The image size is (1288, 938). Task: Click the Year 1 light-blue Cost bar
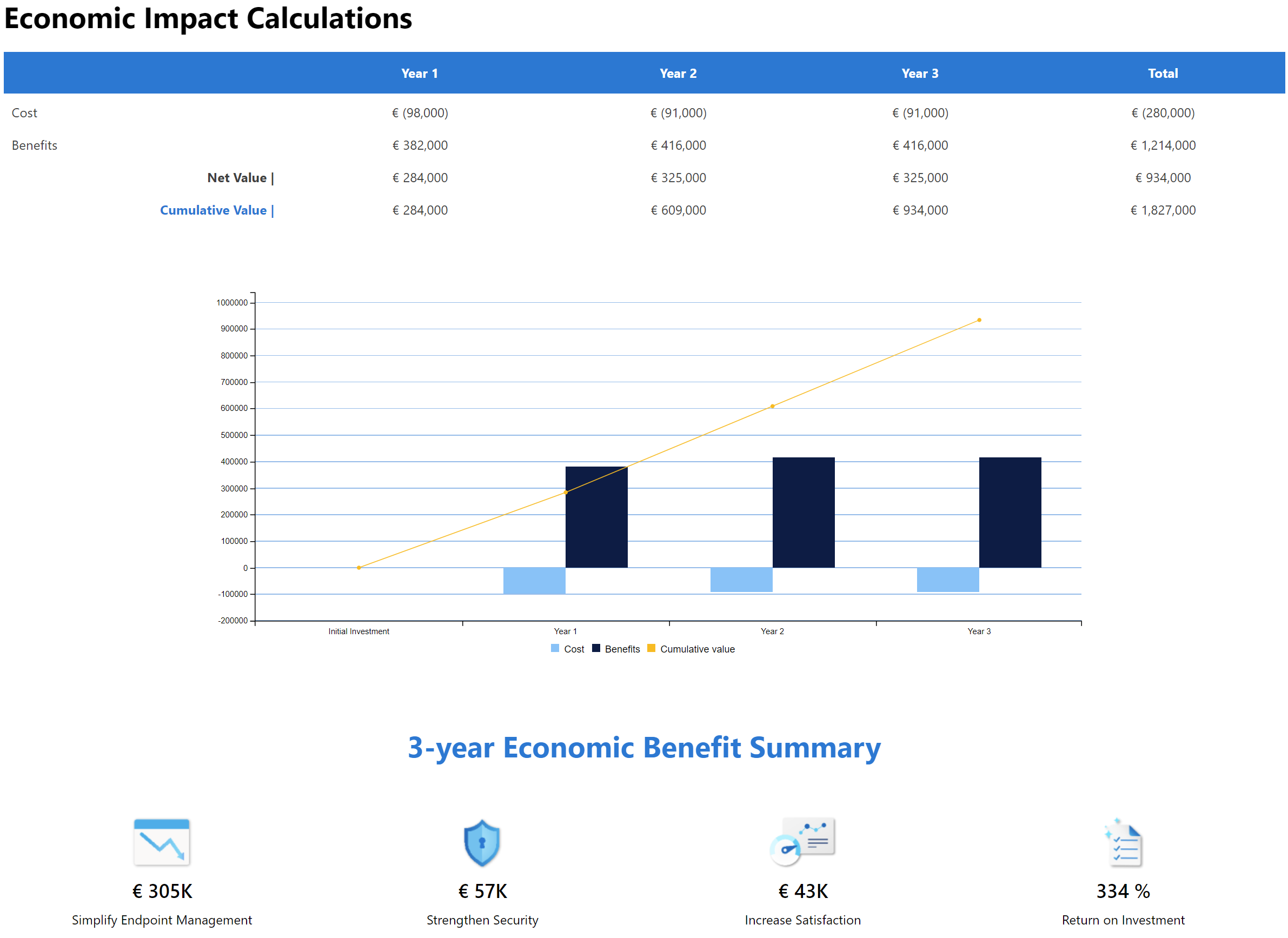[534, 581]
